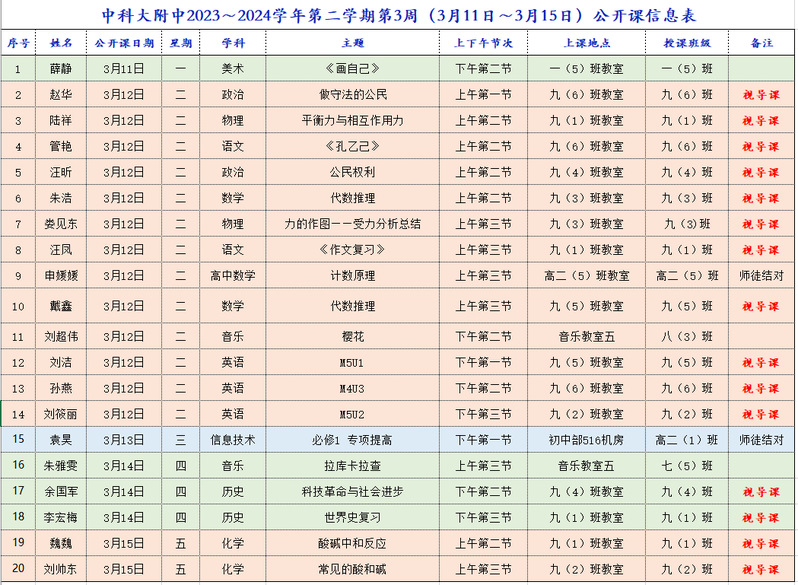This screenshot has width=798, height=585.
Task: Select the topic 科技革命与社会进步
Action: 353,492
